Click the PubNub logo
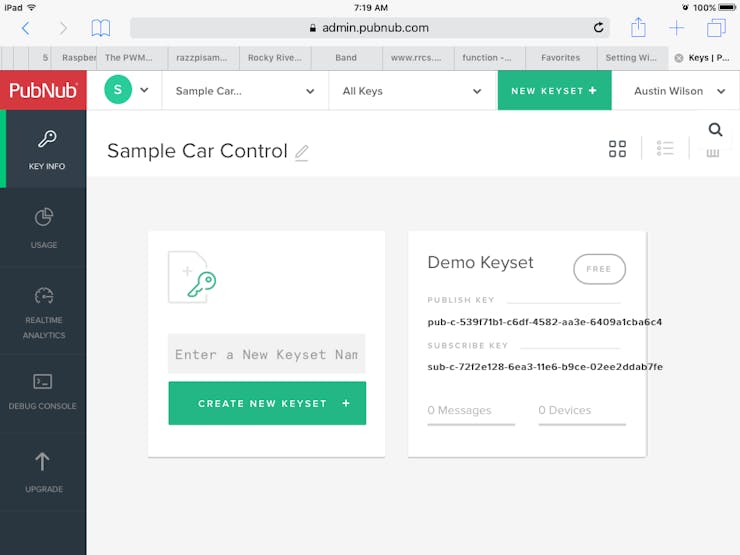The height and width of the screenshot is (555, 740). (x=43, y=90)
